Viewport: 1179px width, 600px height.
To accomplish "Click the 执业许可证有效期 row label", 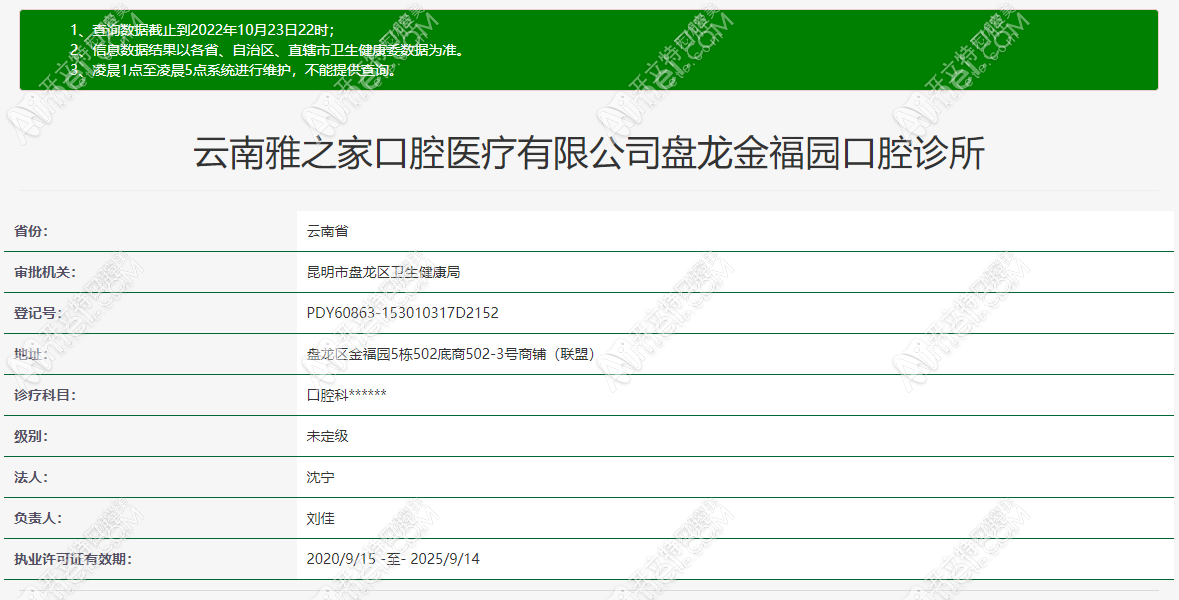I will click(72, 559).
